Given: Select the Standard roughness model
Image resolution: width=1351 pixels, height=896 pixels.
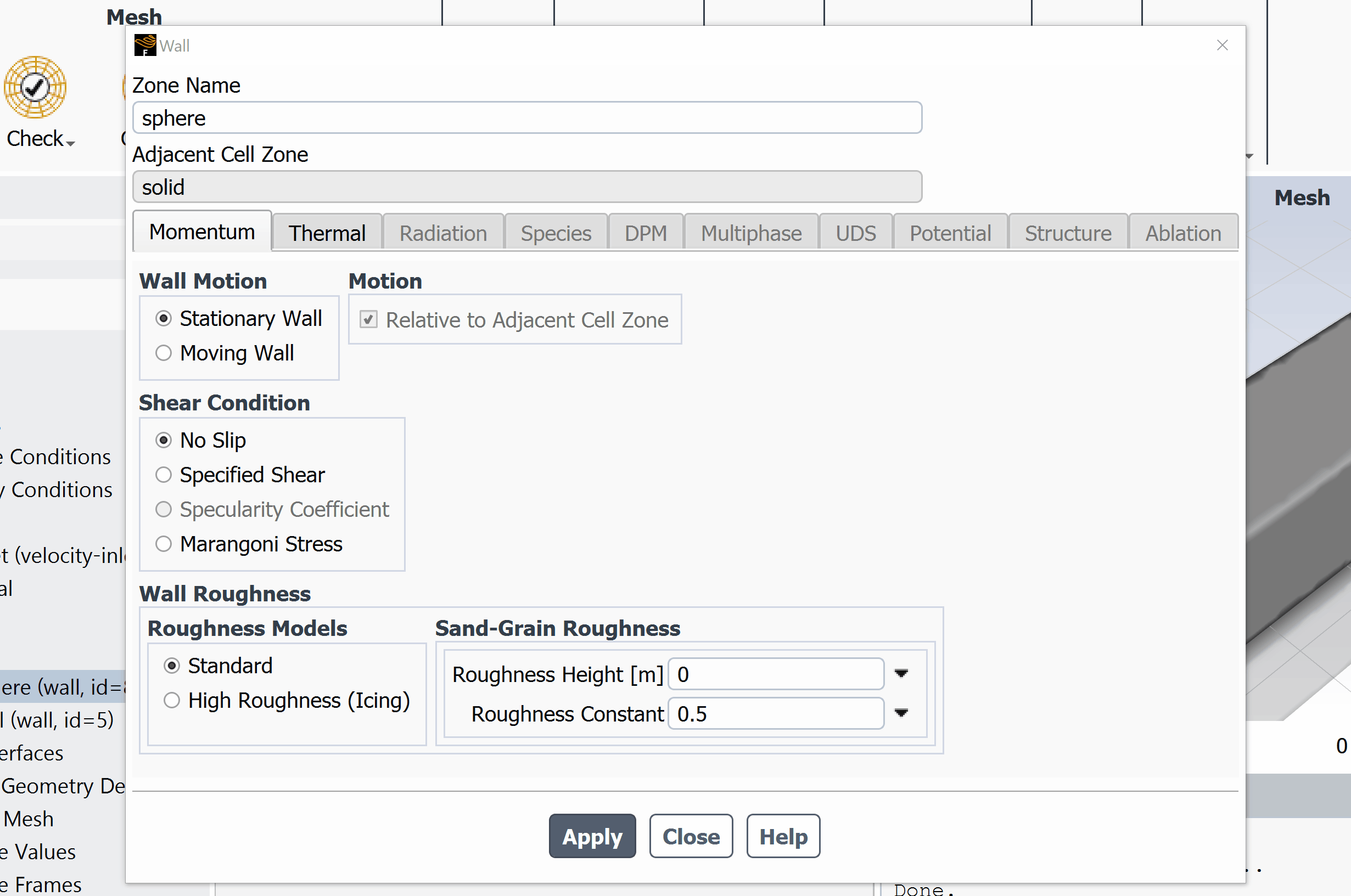Looking at the screenshot, I should [x=171, y=666].
